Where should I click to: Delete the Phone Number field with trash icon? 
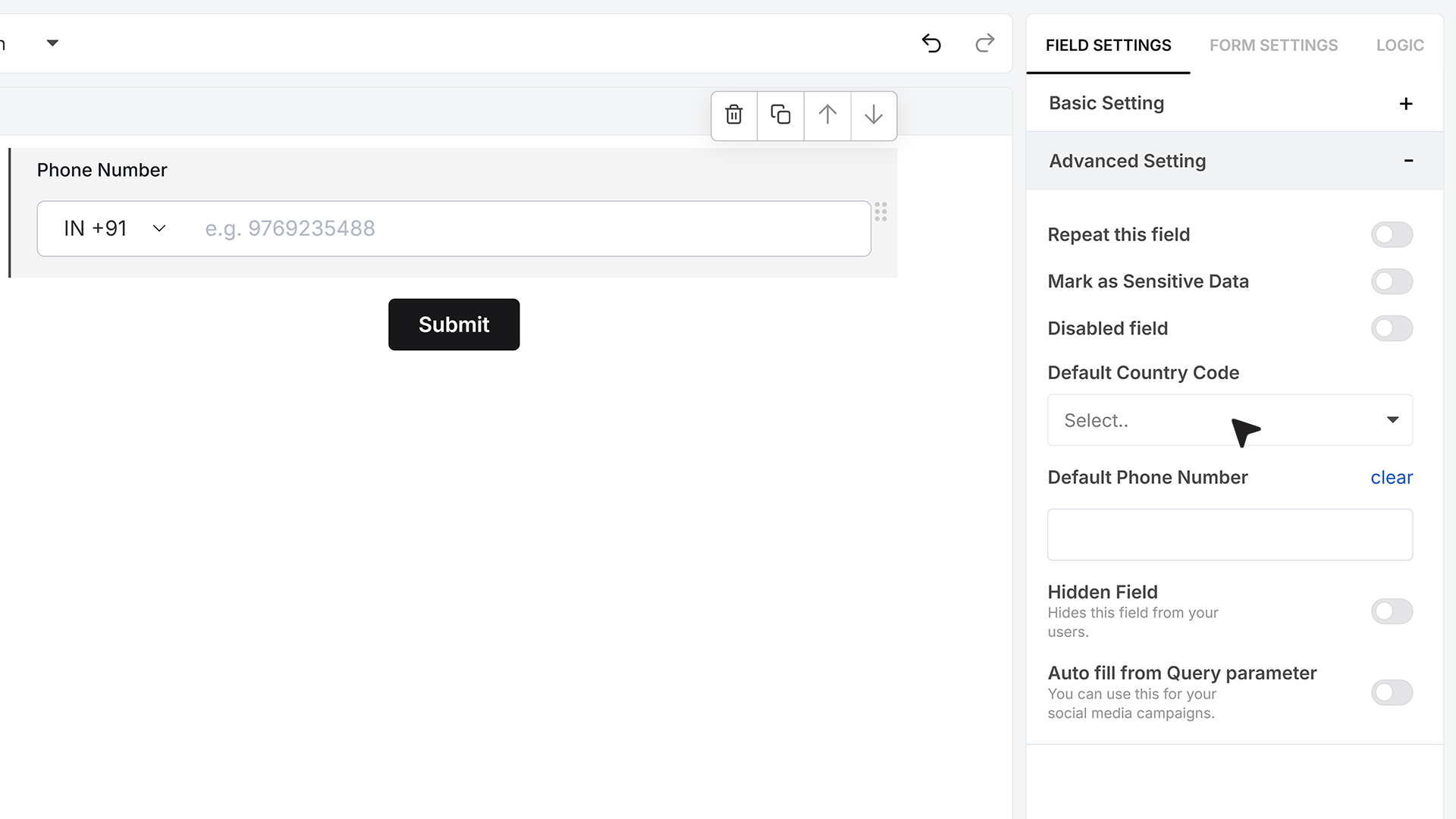(734, 115)
